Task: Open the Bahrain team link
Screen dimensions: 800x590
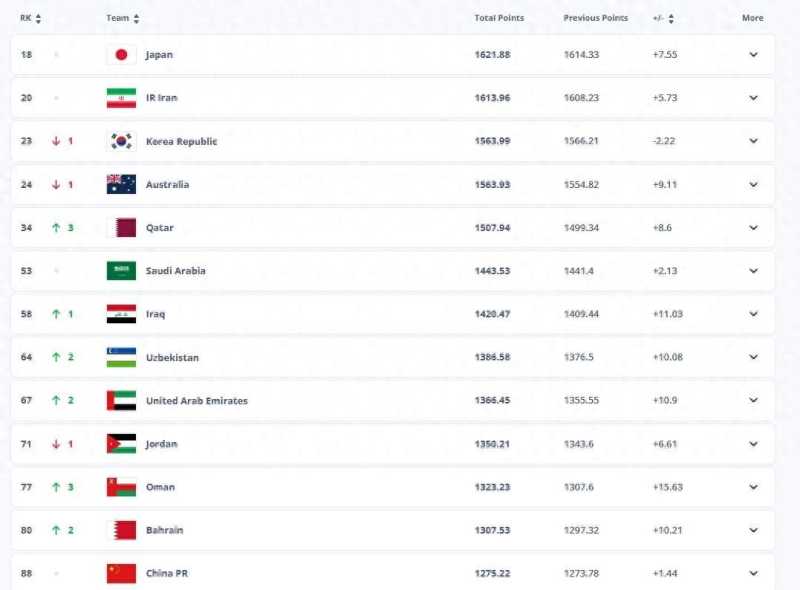Action: coord(164,530)
